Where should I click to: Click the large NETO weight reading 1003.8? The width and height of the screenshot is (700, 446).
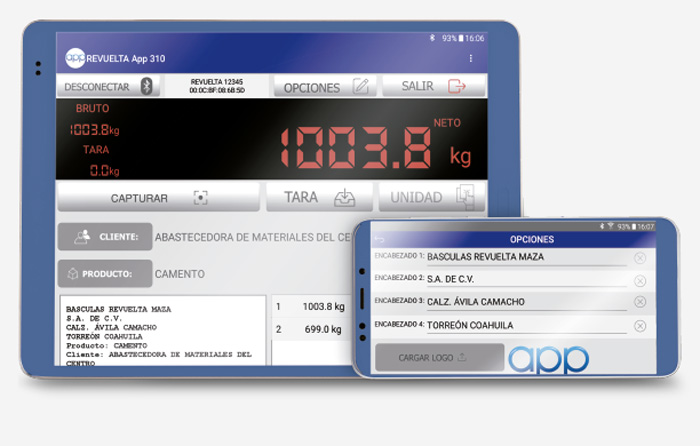[356, 148]
